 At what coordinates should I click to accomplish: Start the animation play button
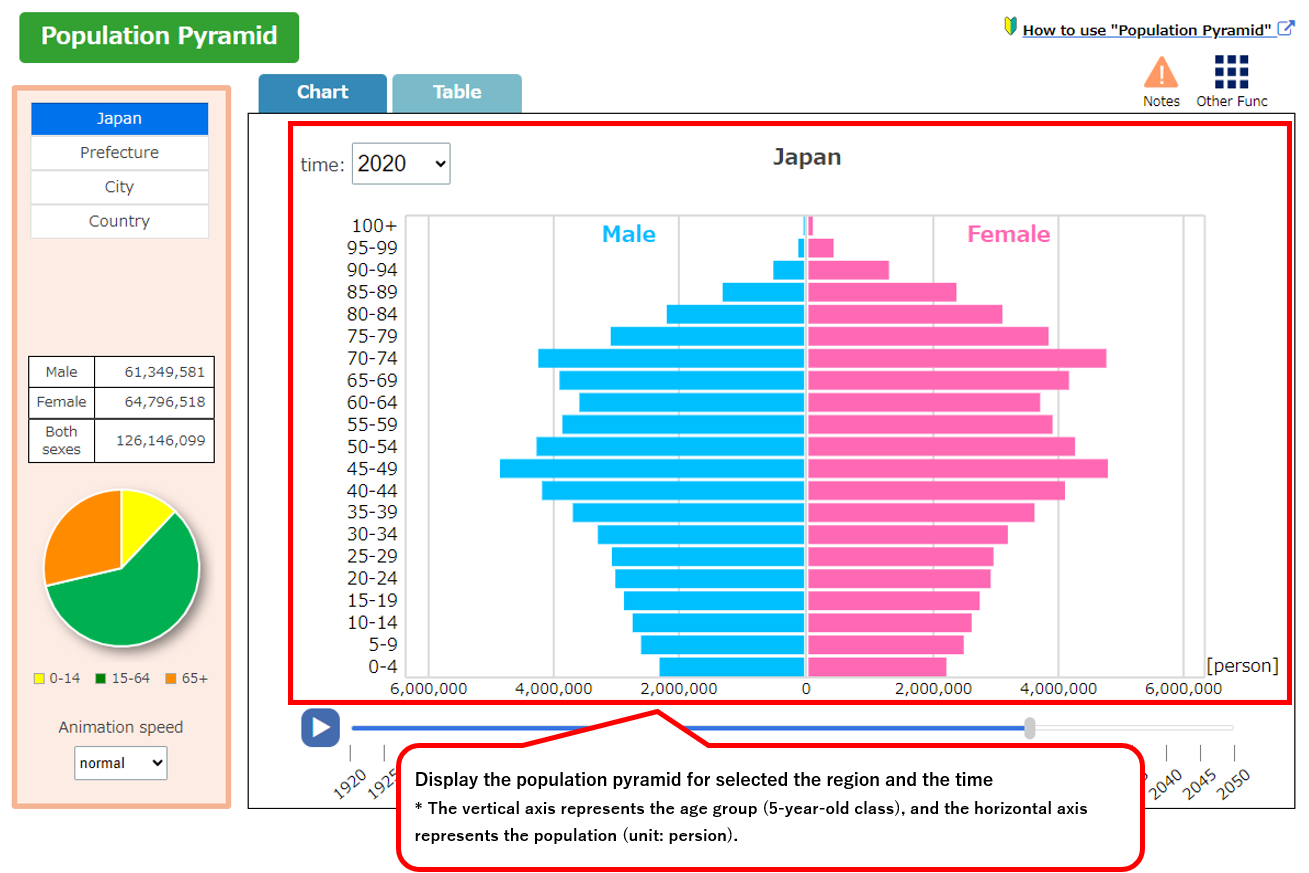pos(320,727)
